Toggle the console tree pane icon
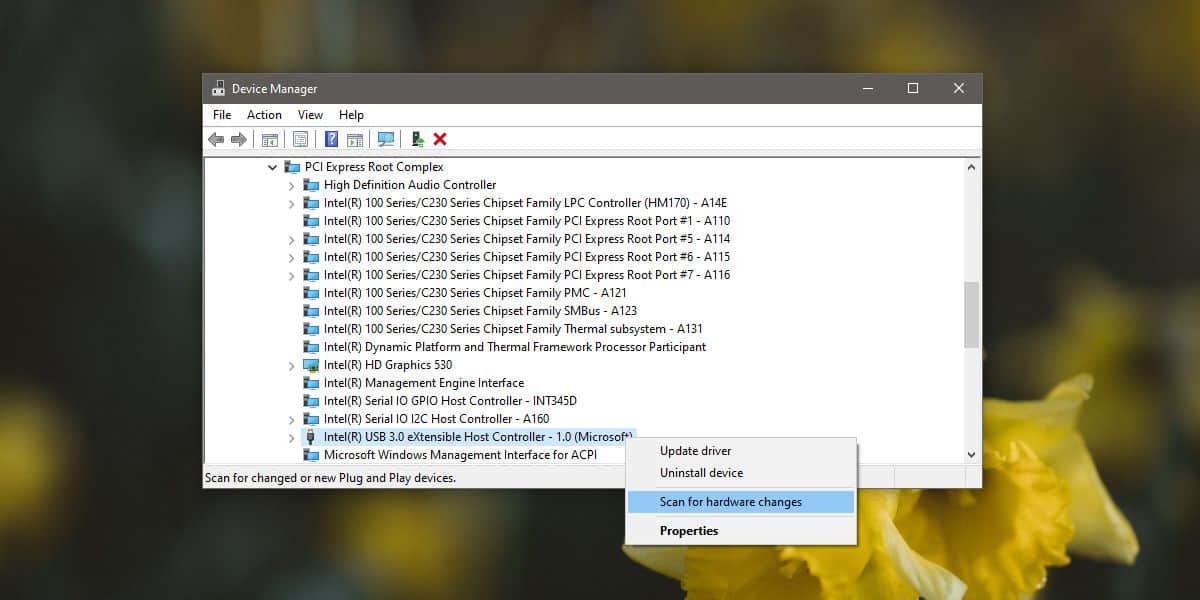 tap(269, 139)
